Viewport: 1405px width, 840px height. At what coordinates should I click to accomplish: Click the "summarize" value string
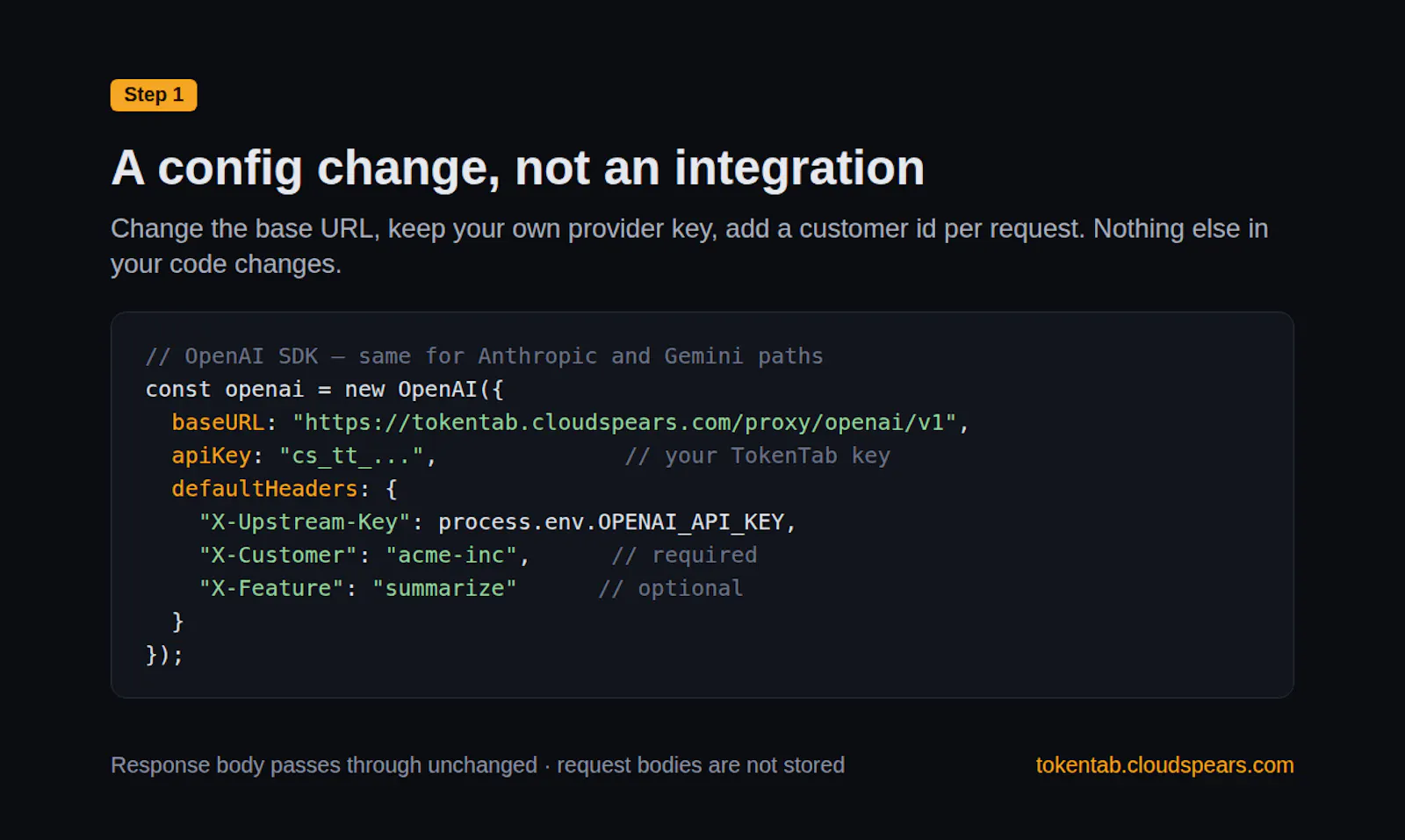pos(444,588)
